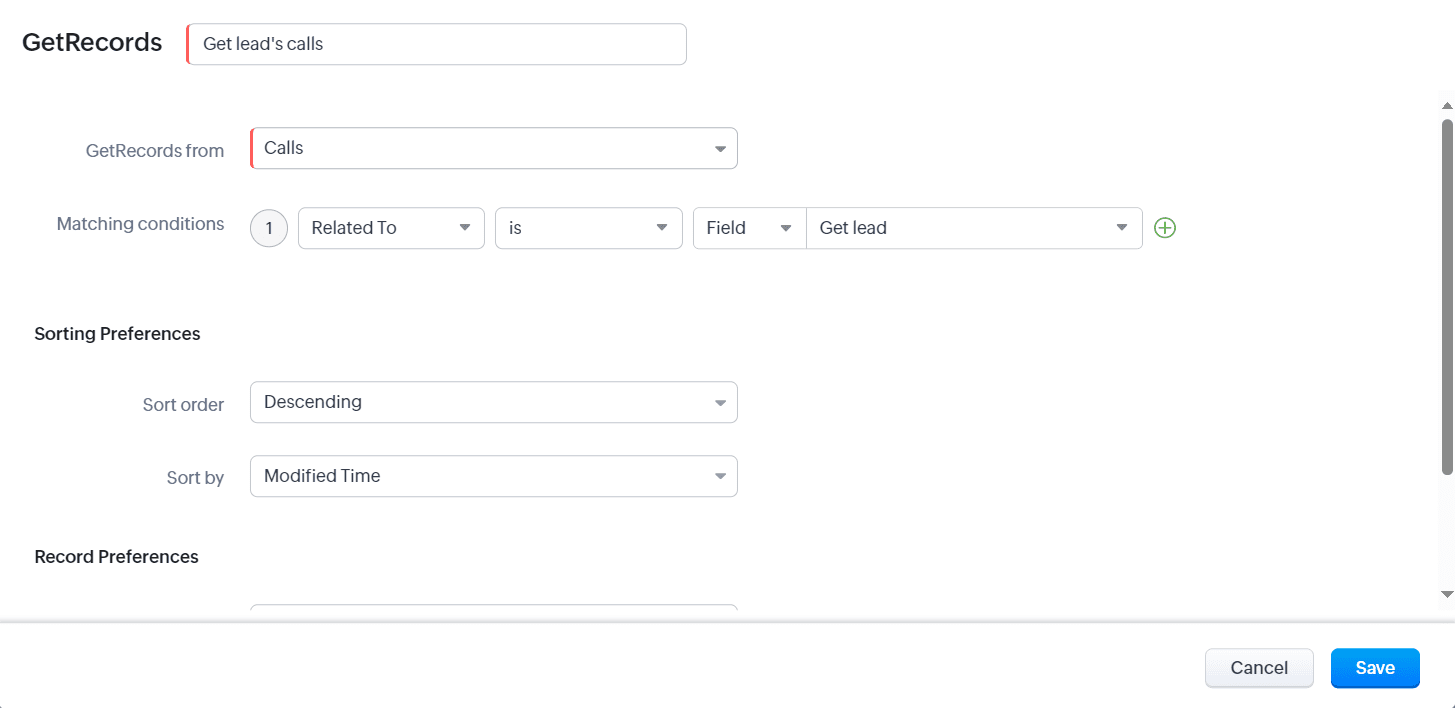
Task: Save the GetRecords configuration
Action: (1375, 668)
